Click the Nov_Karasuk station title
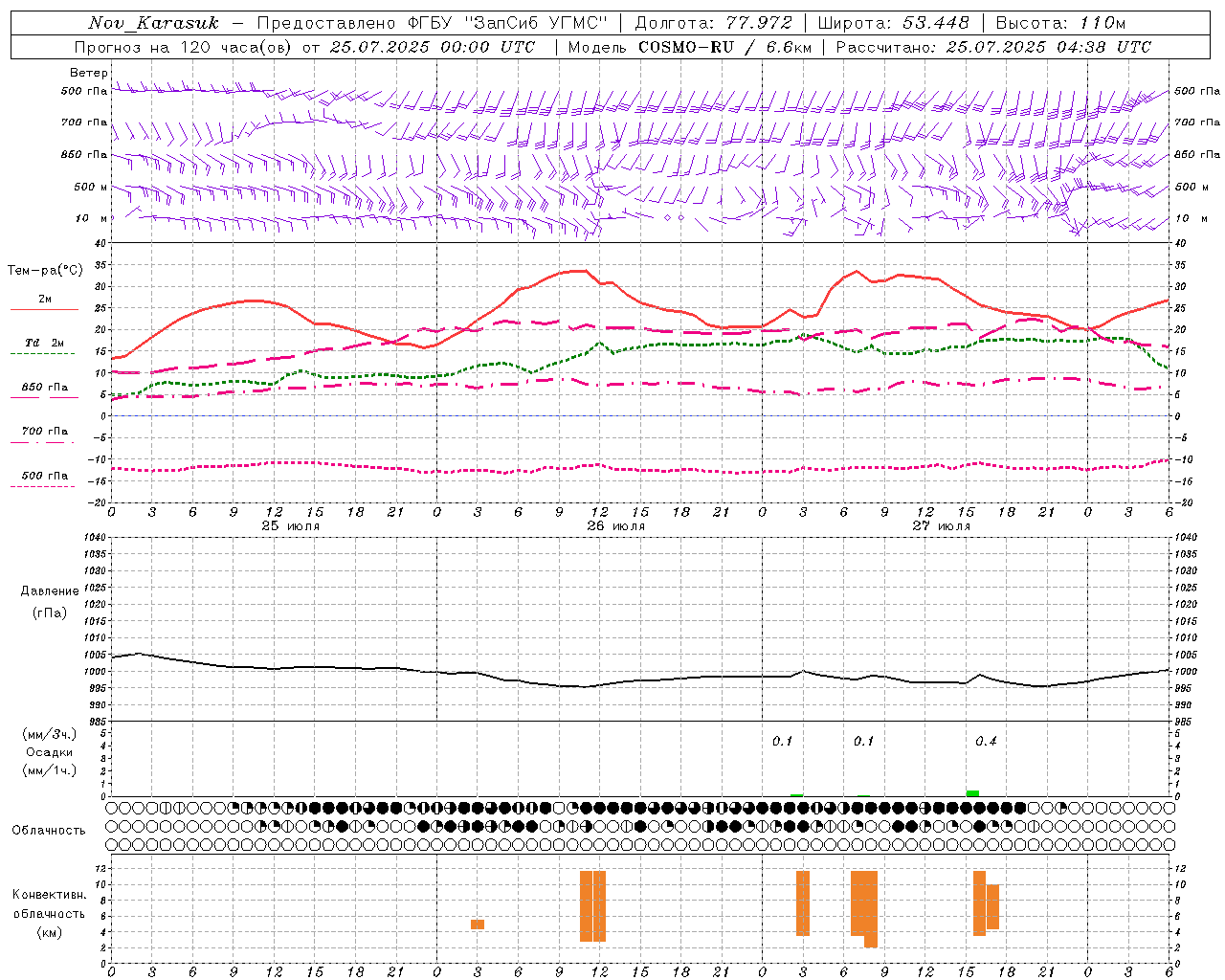The height and width of the screenshot is (980, 1225). pyautogui.click(x=153, y=23)
